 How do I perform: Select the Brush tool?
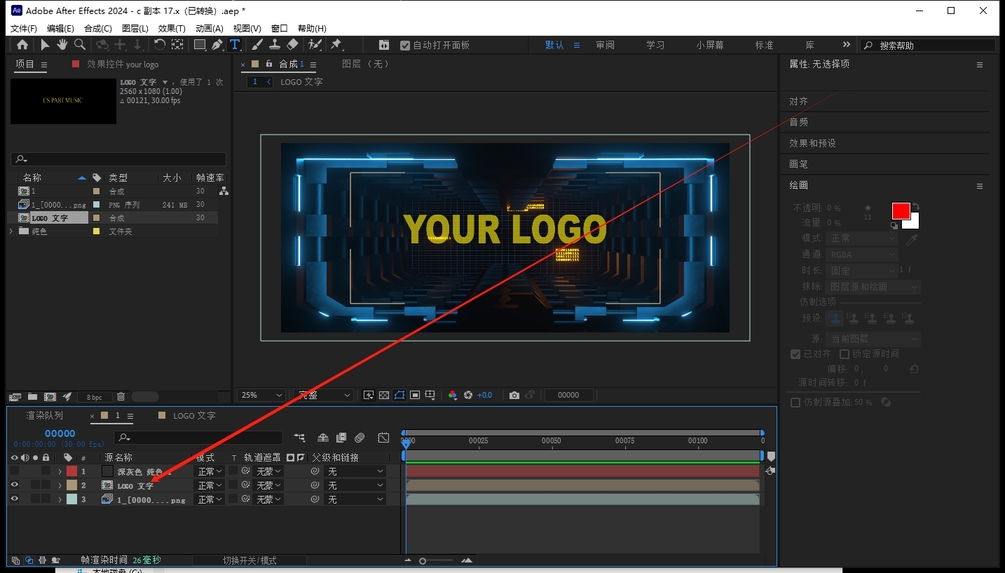257,45
